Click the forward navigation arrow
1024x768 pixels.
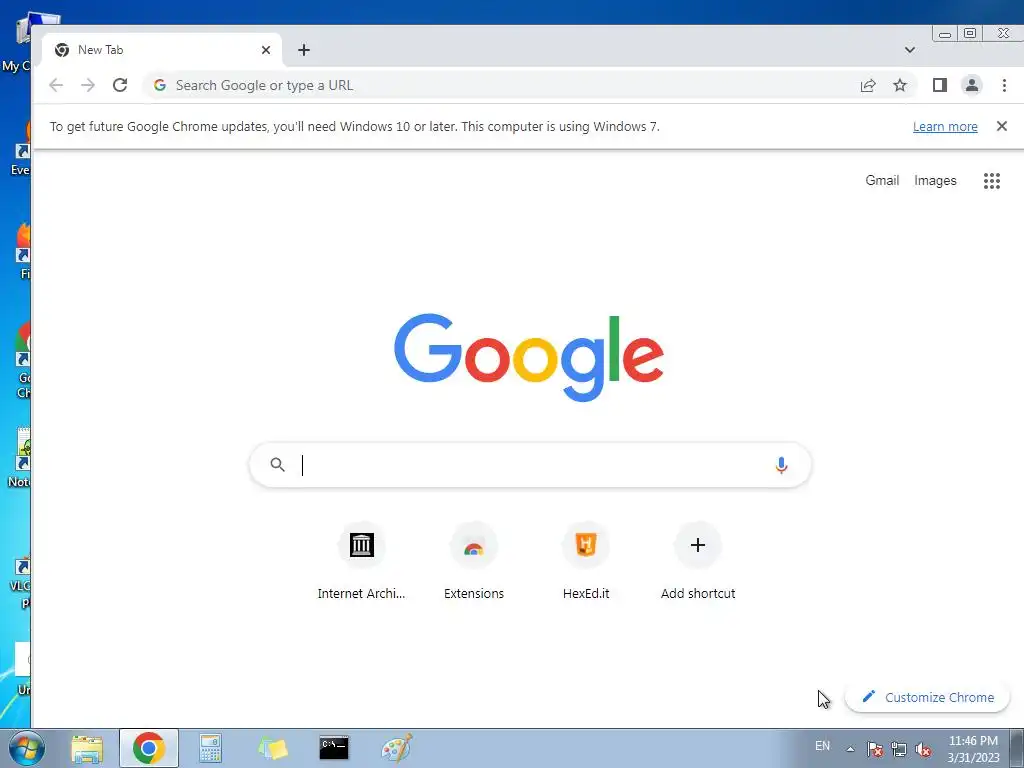(x=88, y=85)
